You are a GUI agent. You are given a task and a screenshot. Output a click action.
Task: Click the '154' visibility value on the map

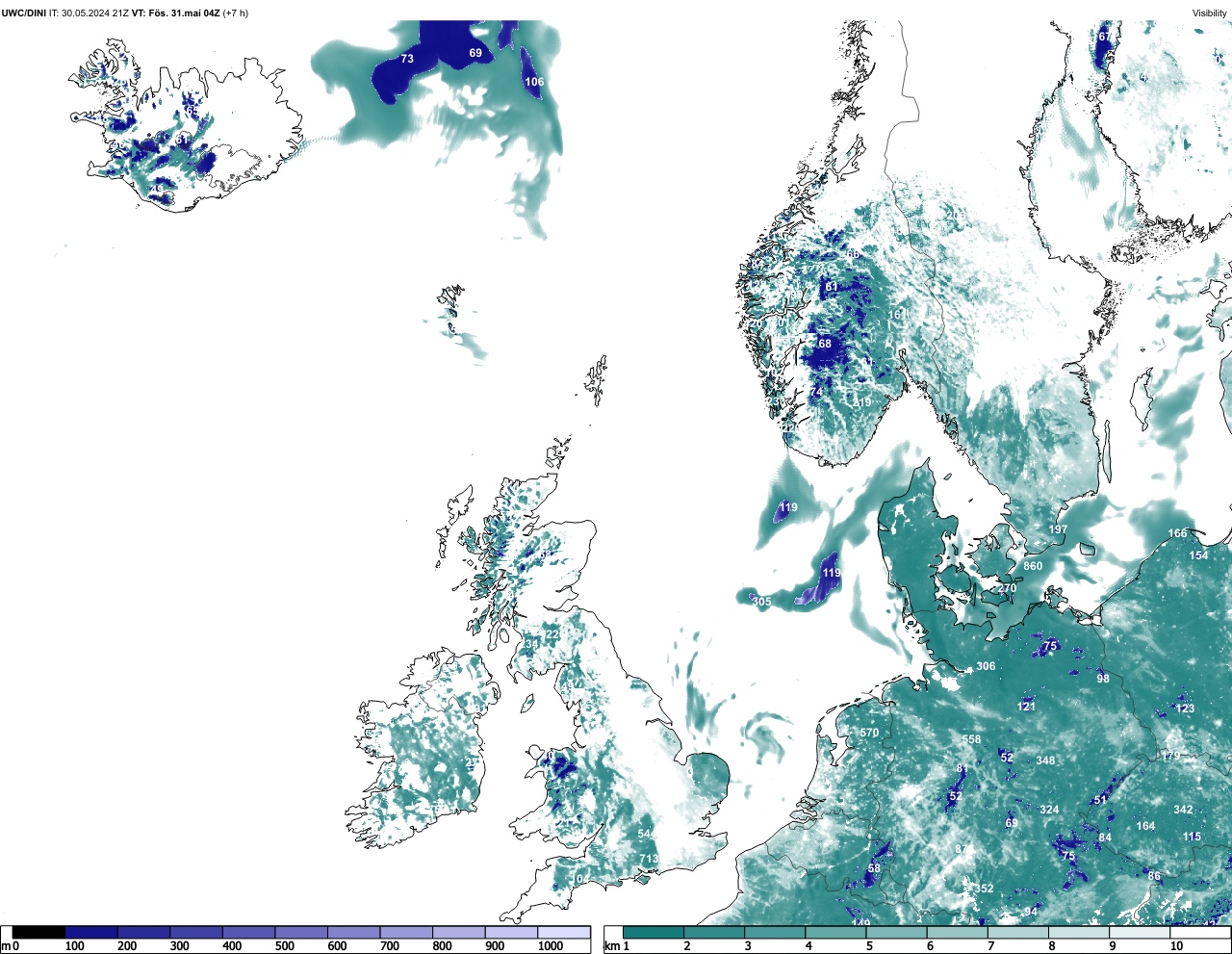[1198, 555]
